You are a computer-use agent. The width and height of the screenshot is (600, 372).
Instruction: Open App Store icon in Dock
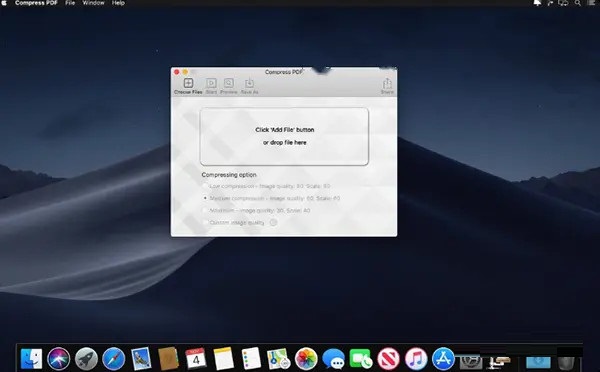(x=443, y=359)
